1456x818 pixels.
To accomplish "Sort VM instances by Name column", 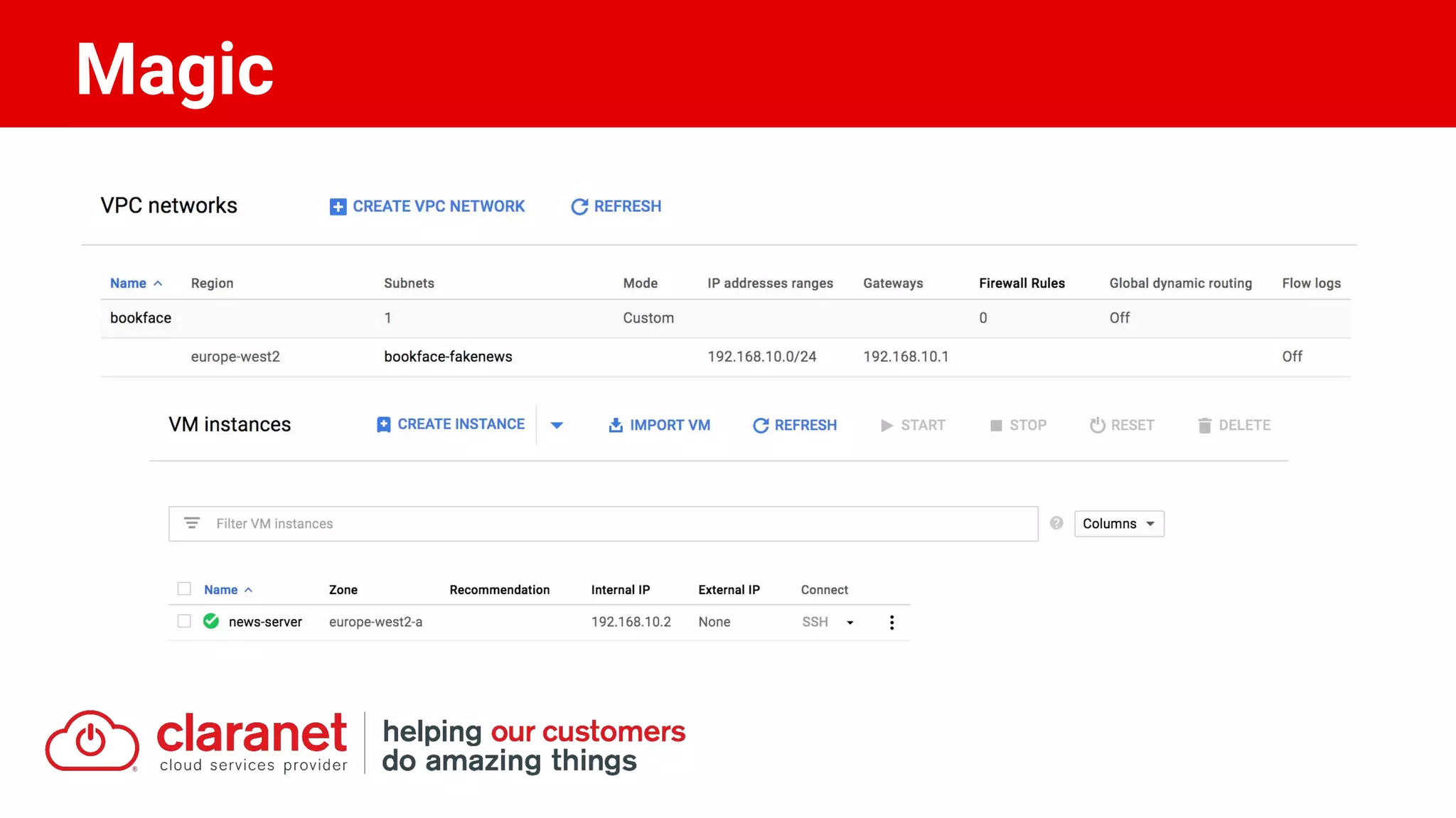I will (220, 590).
